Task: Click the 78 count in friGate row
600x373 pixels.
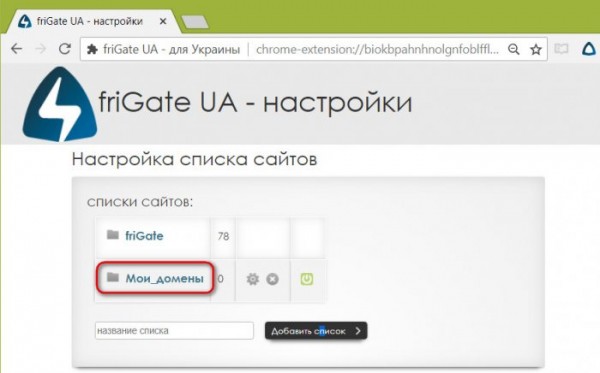Action: 223,236
